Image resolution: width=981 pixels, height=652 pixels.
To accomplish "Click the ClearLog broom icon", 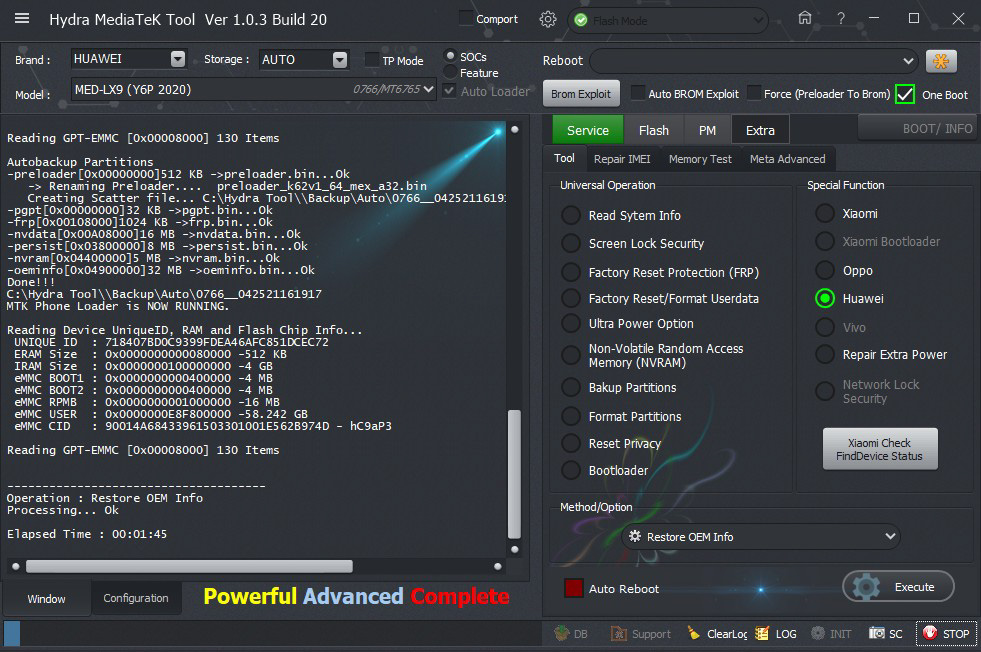I will tap(694, 633).
